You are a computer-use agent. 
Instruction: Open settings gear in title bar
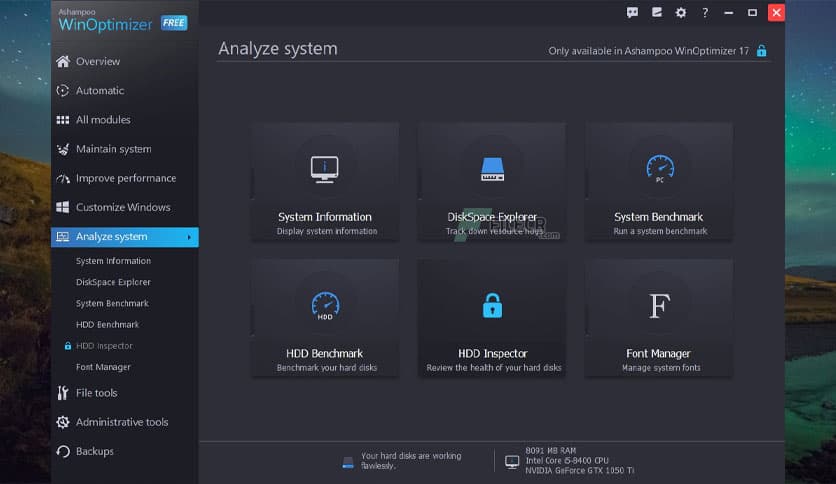point(681,12)
